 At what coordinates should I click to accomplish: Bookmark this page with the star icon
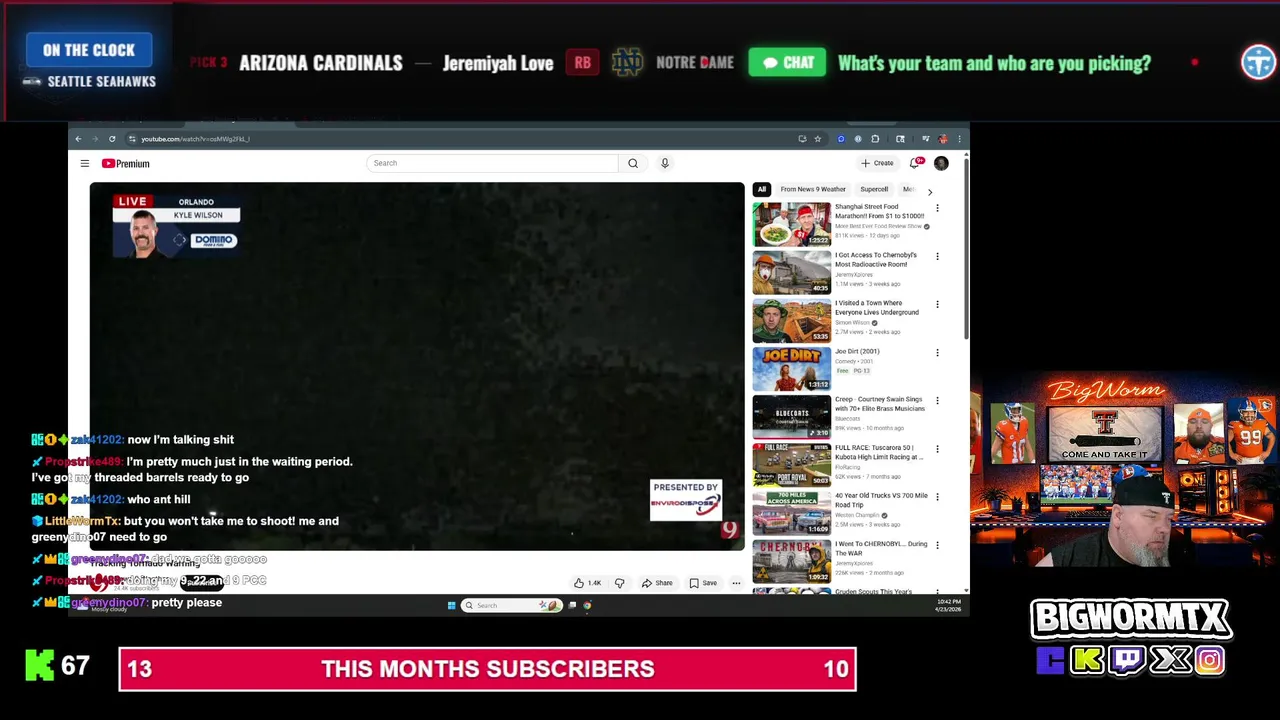pyautogui.click(x=818, y=139)
